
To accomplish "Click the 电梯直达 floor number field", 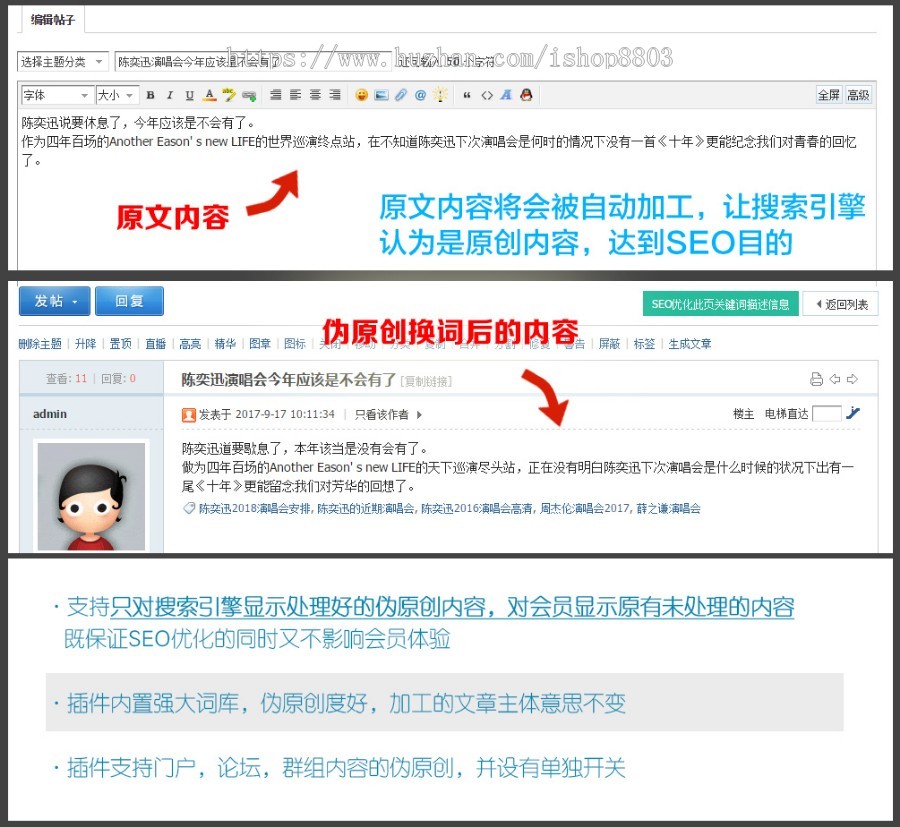I will click(x=827, y=413).
